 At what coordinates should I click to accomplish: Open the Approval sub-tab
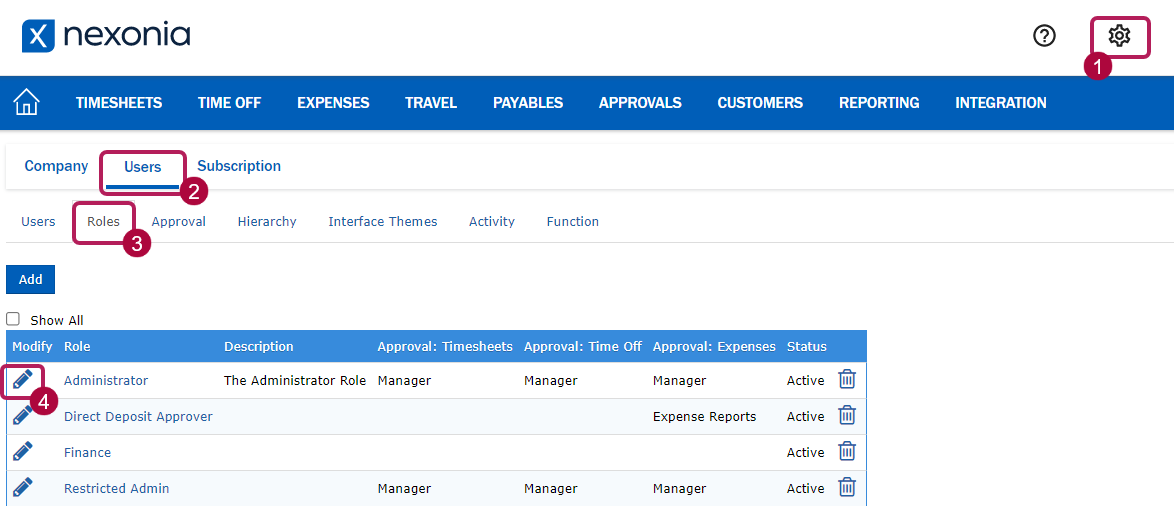point(178,222)
